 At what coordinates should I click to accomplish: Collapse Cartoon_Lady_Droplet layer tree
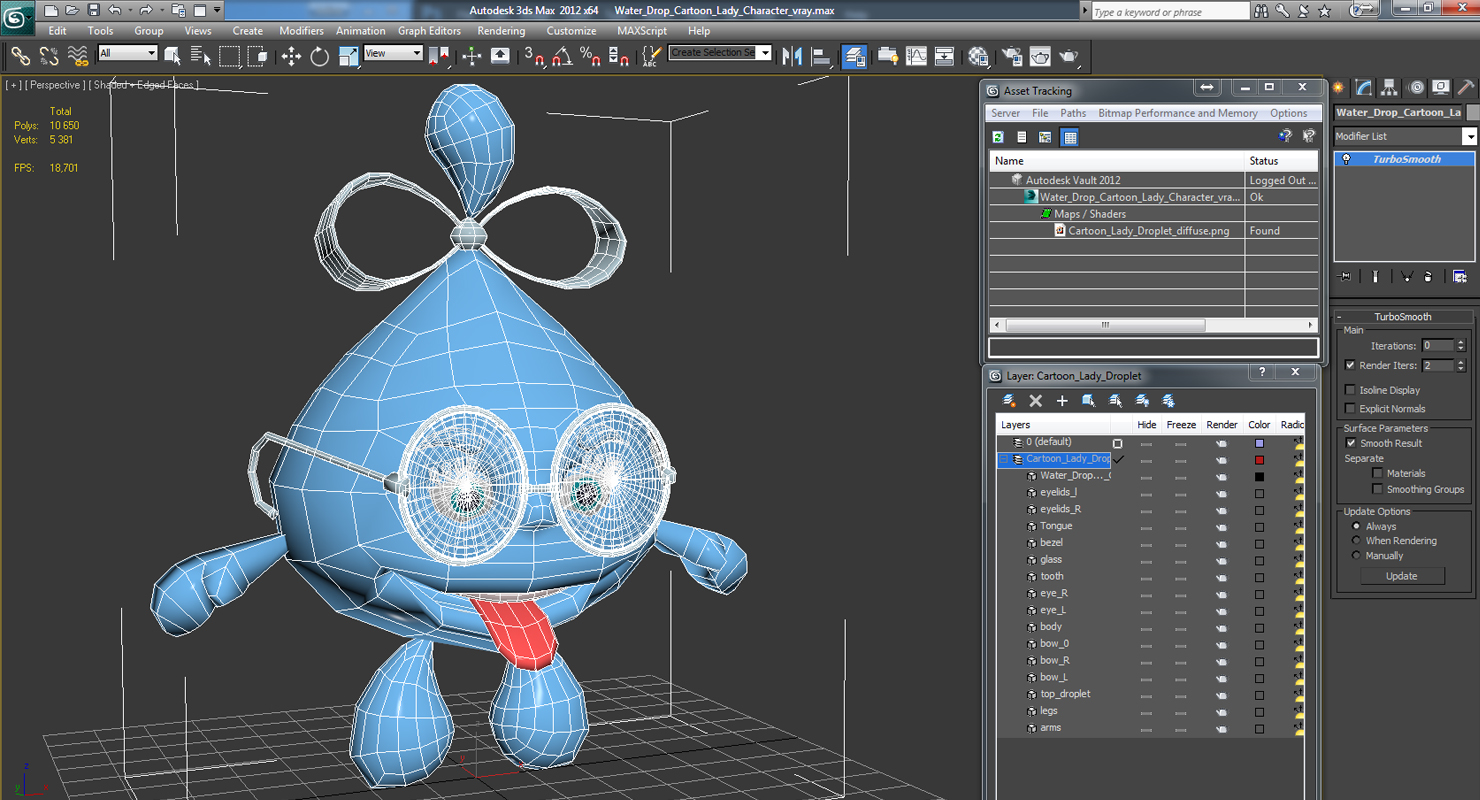click(x=1003, y=459)
